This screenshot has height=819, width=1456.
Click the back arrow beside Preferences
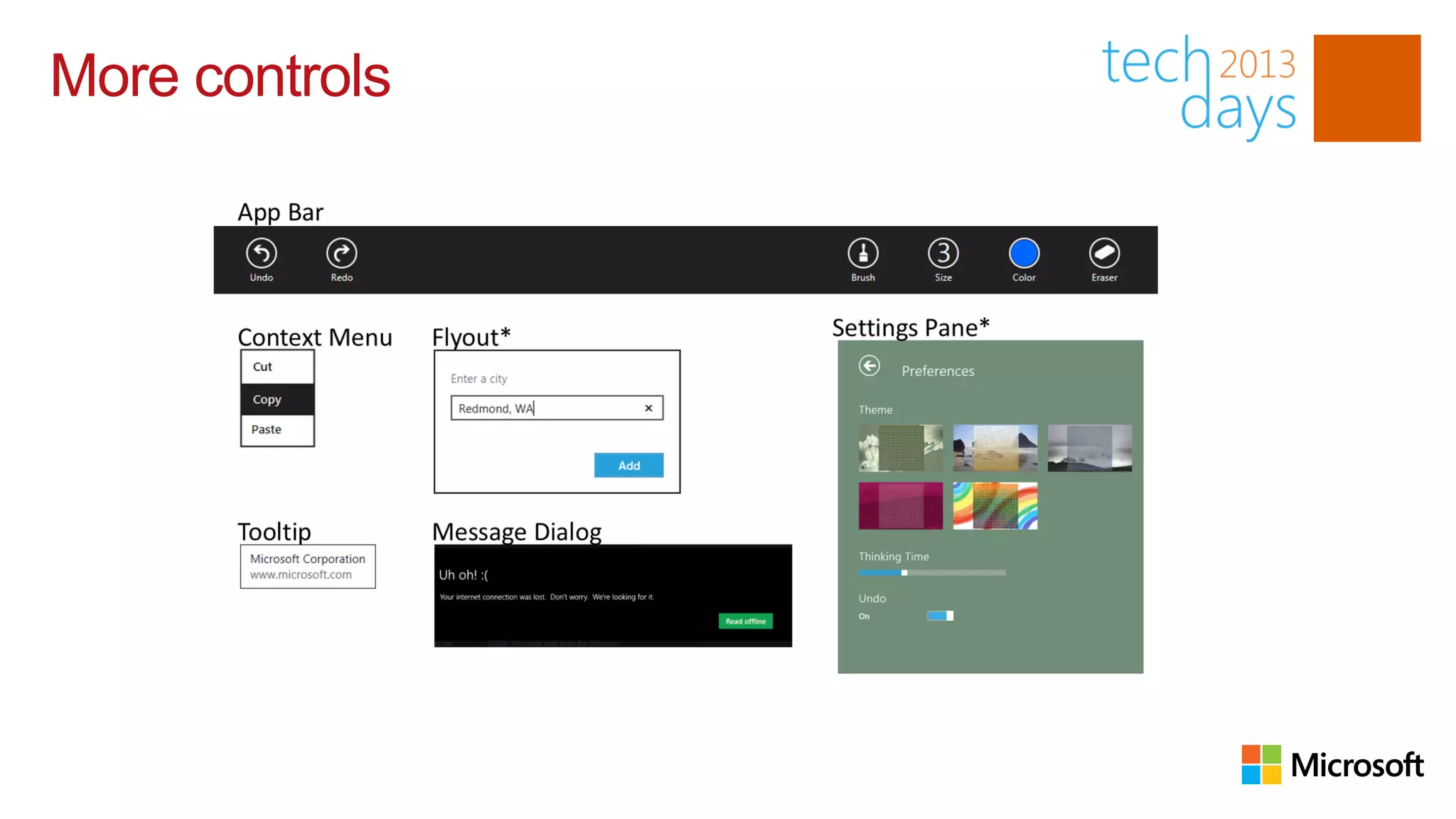pyautogui.click(x=869, y=365)
